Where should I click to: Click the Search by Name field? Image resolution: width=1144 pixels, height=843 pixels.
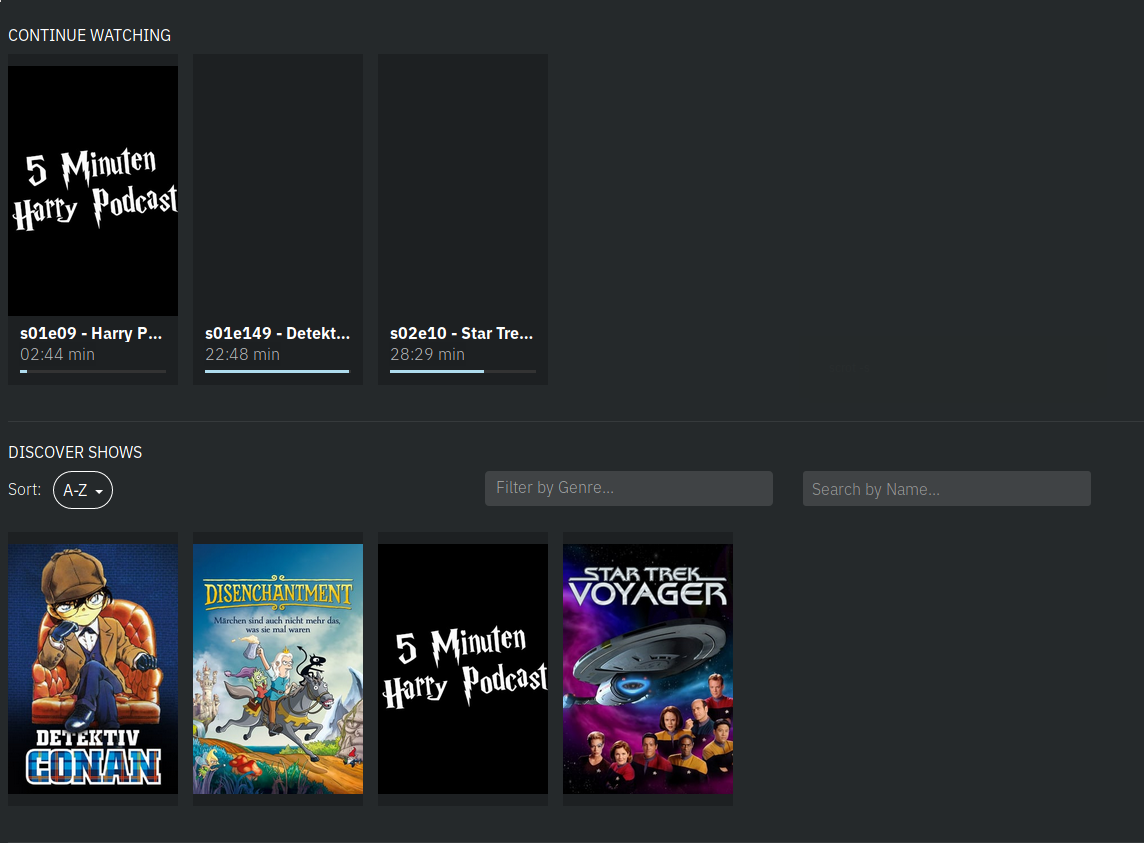tap(946, 488)
